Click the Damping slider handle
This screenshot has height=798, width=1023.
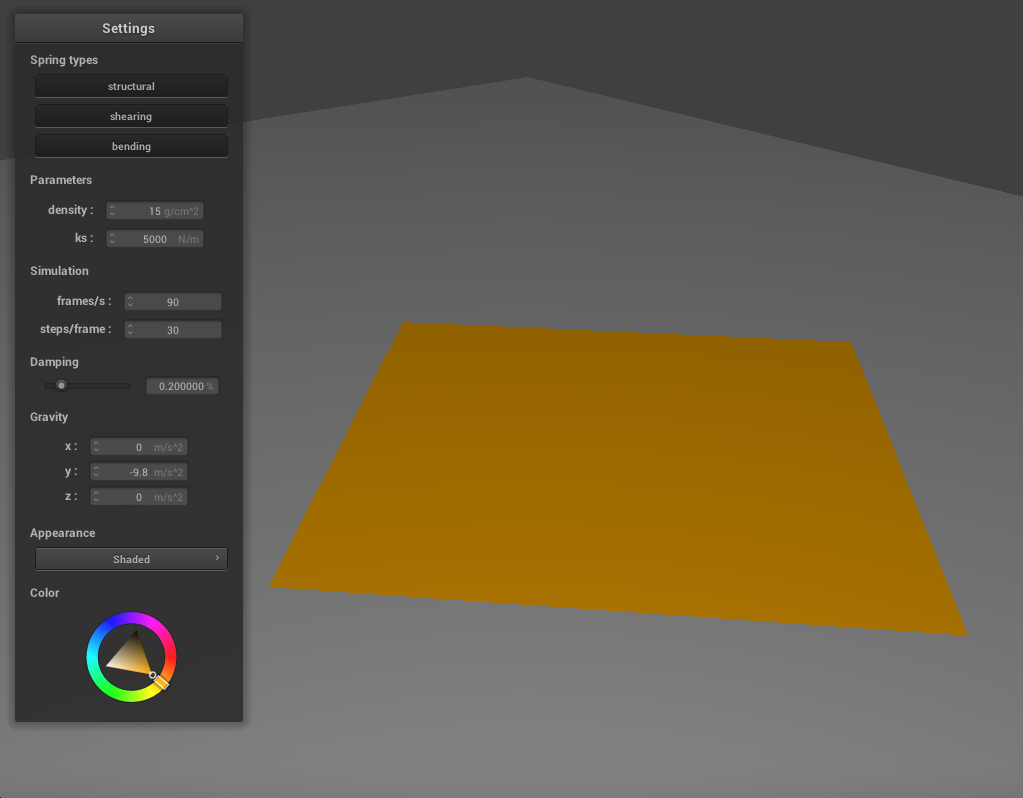61,385
